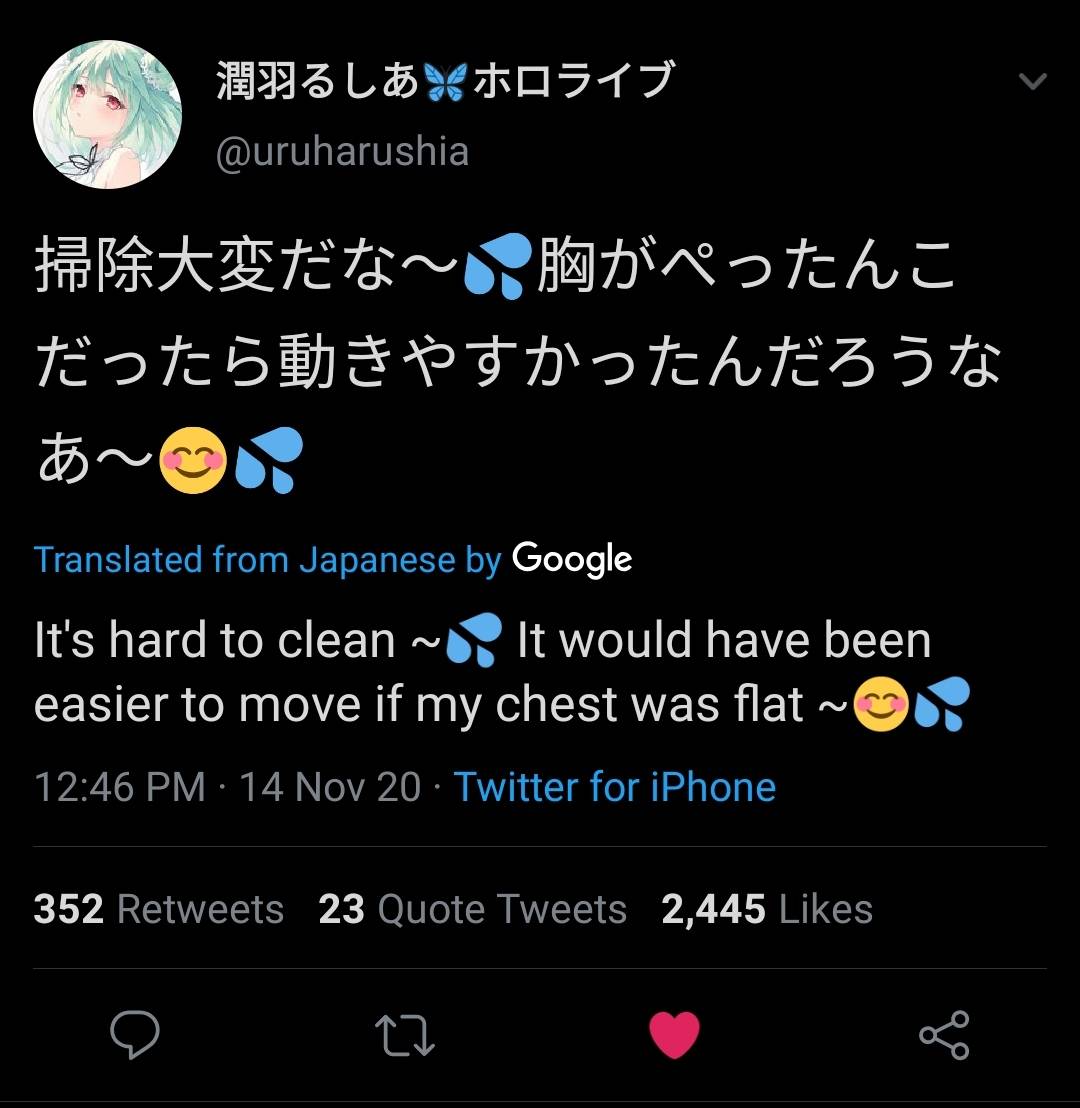Open the down-arrow menu beside the username
Screen dimensions: 1080x1108
1031,82
